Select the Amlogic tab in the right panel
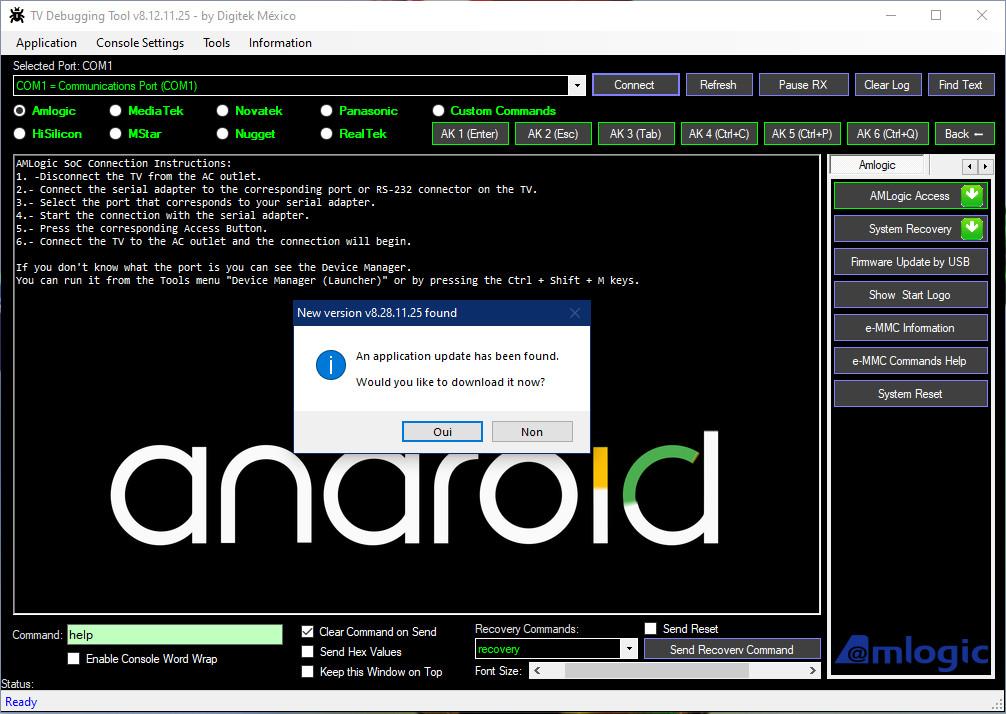 [876, 165]
